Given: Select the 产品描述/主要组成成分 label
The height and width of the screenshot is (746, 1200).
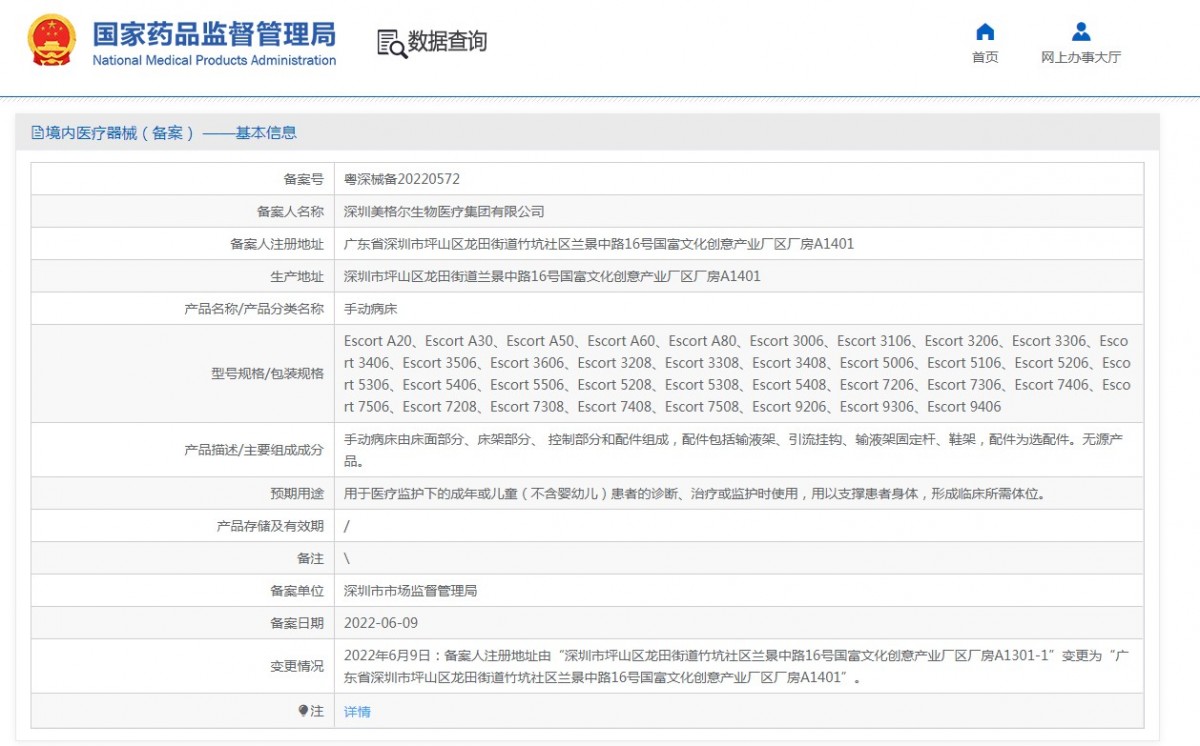Looking at the screenshot, I should (x=254, y=451).
